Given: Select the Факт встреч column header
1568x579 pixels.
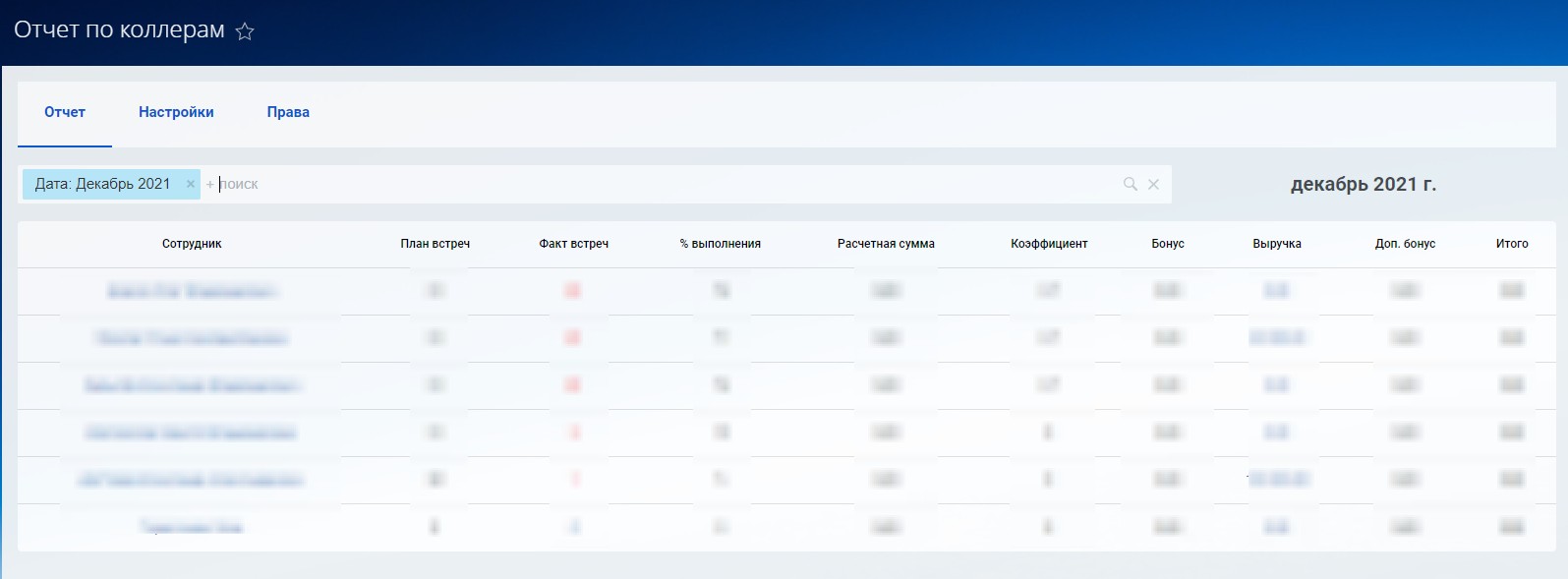Looking at the screenshot, I should pyautogui.click(x=573, y=244).
